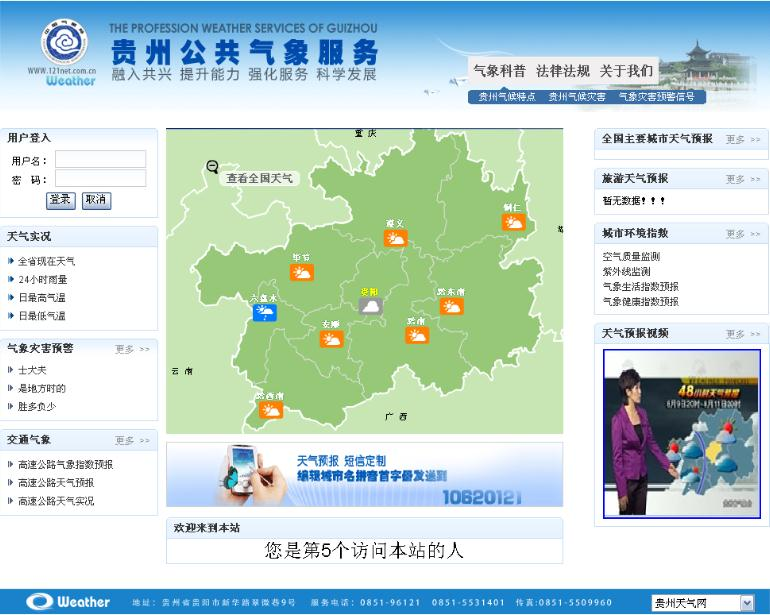Open the 气象科普 menu item
Viewport: 770px width, 615px height.
pos(499,71)
